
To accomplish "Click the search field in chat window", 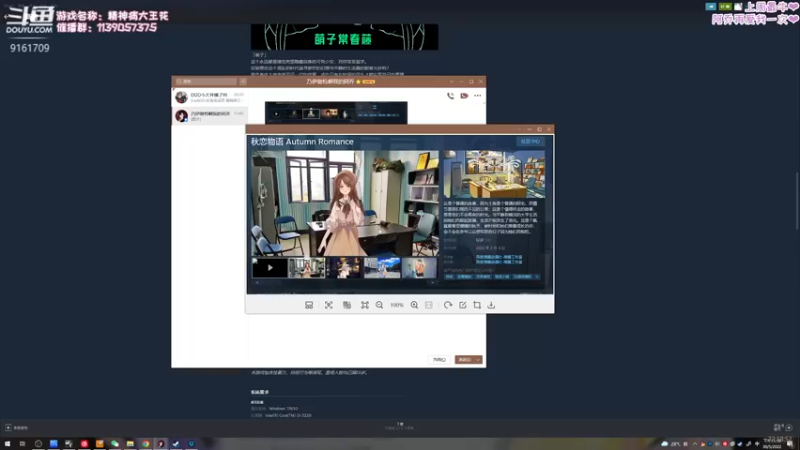I will (x=207, y=82).
